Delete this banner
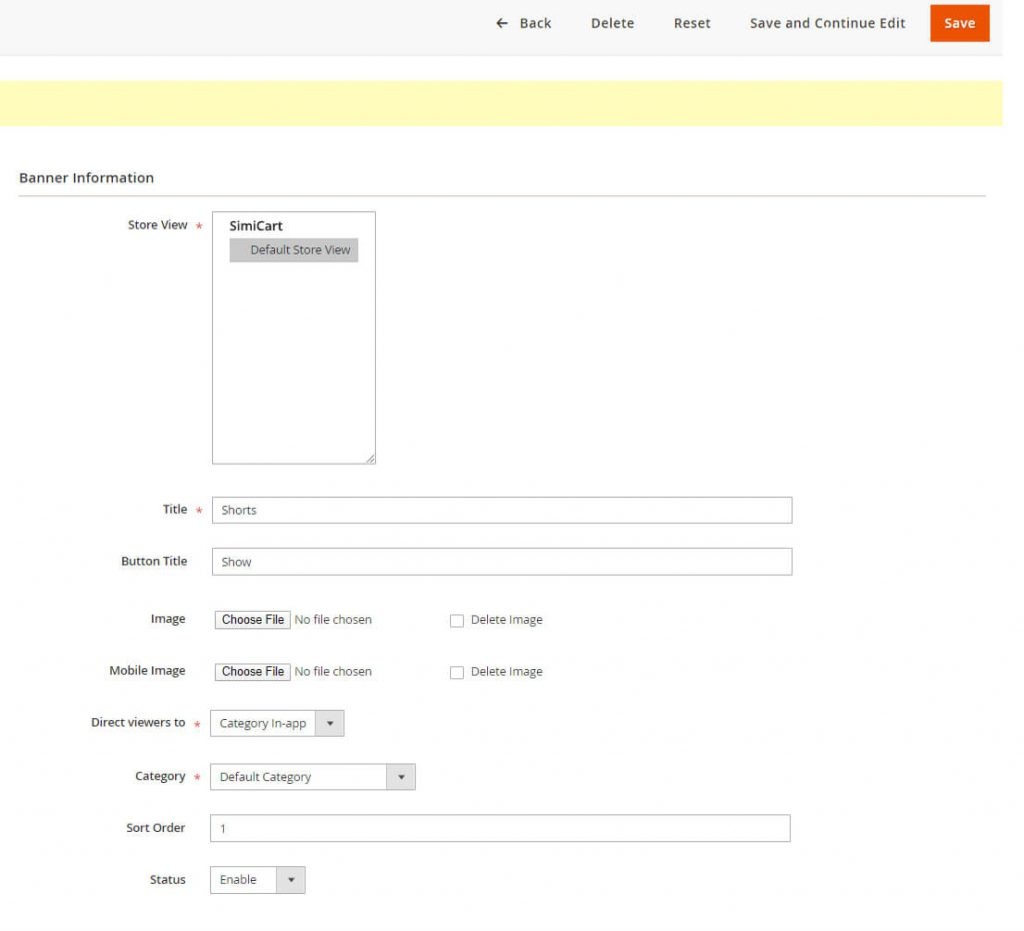1024x931 pixels. [613, 24]
